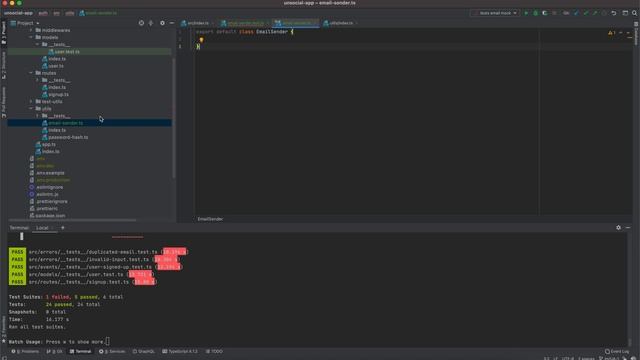The height and width of the screenshot is (360, 640).
Task: Expand the test-utils folder arrow
Action: pos(31,102)
